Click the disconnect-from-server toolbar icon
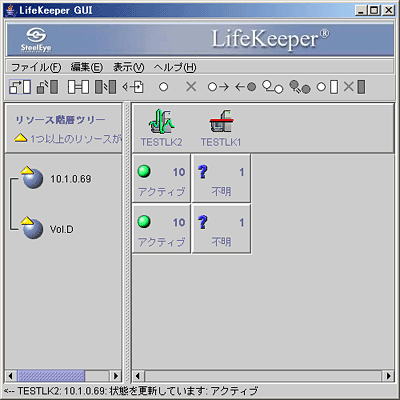 (47, 87)
